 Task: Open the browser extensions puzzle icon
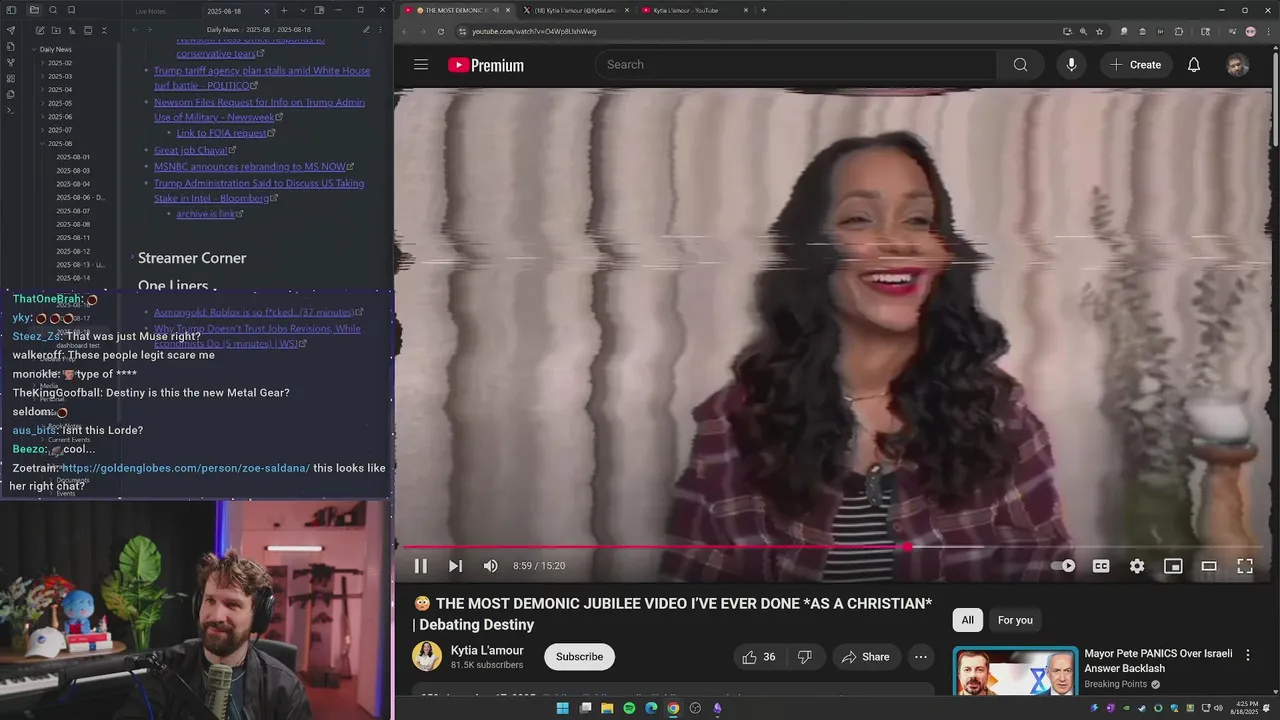click(1179, 31)
